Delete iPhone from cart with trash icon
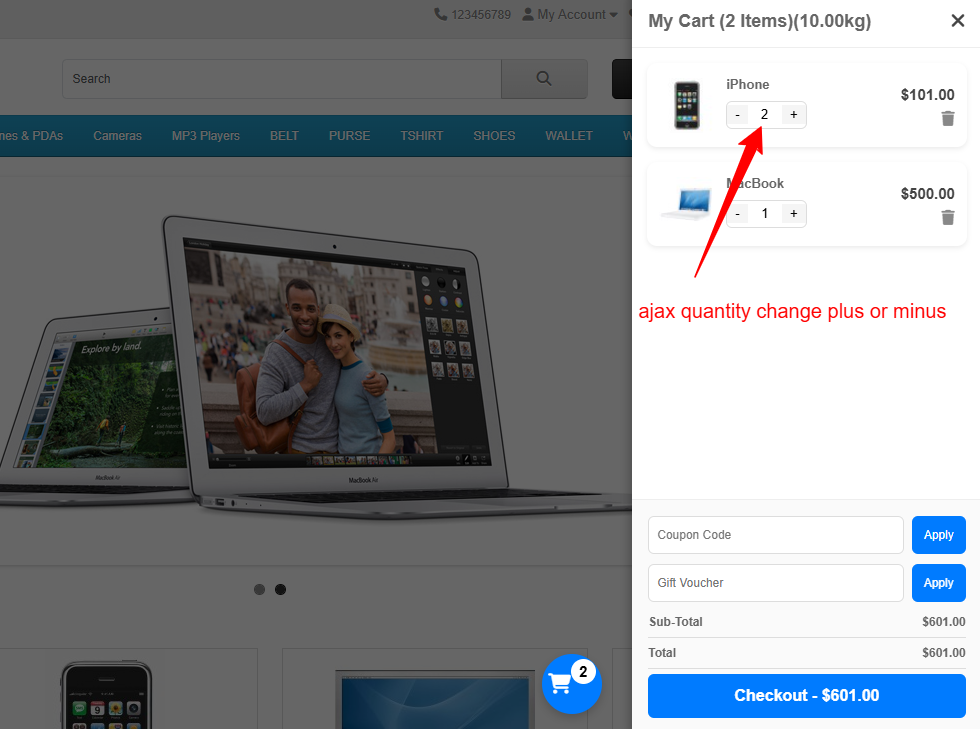Screen dimensions: 980x729 [948, 118]
